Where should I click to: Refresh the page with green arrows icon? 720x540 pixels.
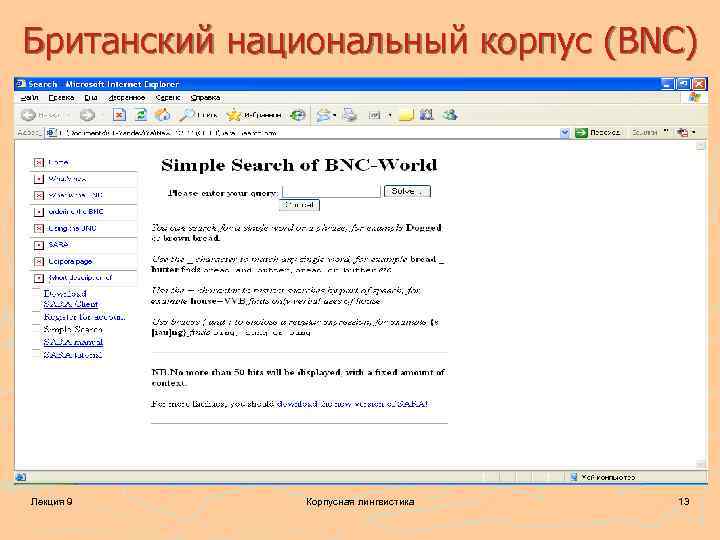(141, 115)
